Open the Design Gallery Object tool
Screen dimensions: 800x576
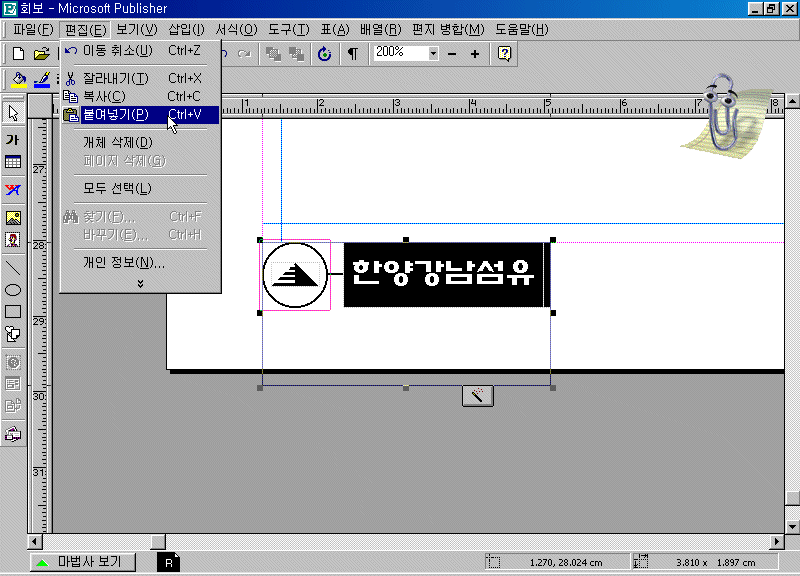pyautogui.click(x=13, y=434)
